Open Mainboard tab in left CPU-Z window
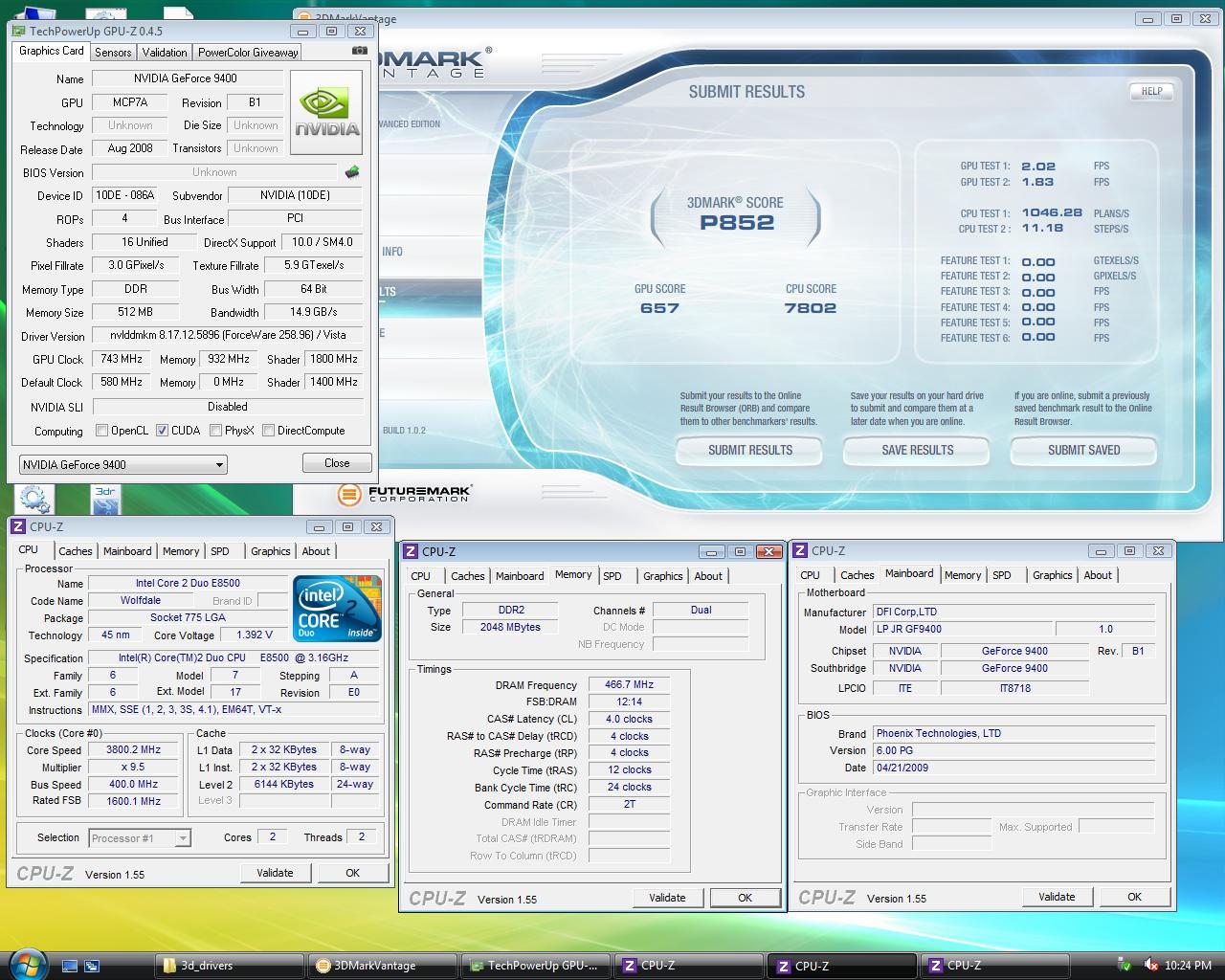Screen dimensions: 1225x980 pyautogui.click(x=127, y=551)
